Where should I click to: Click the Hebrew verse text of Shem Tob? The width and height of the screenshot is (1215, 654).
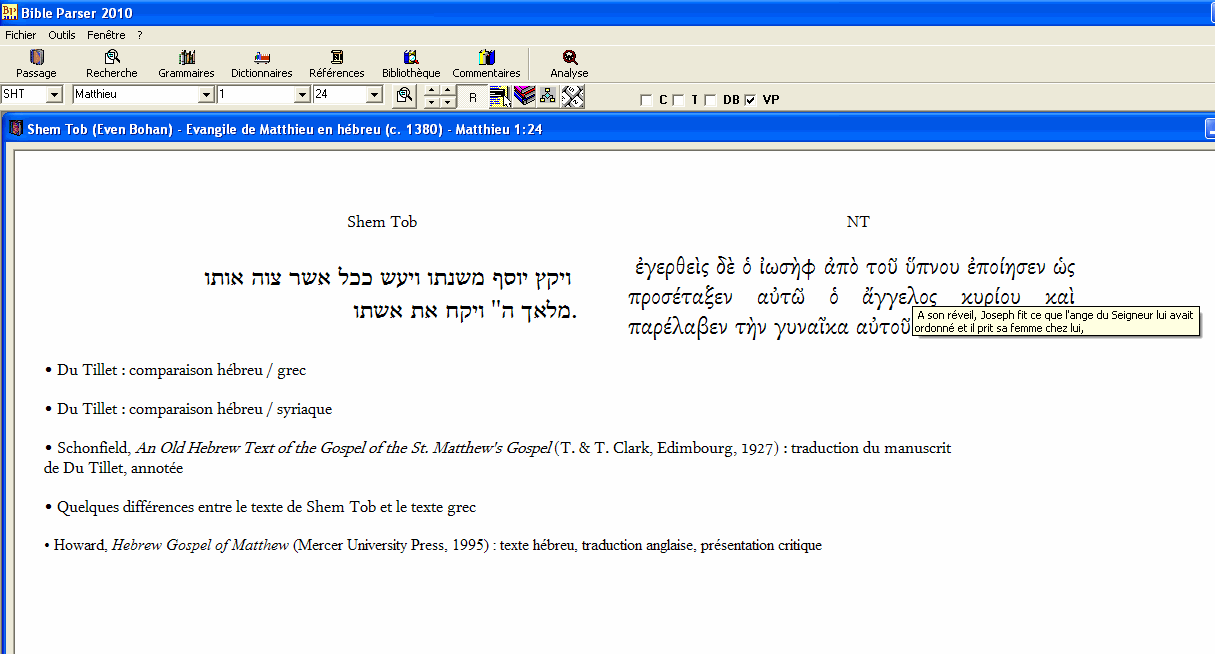tap(392, 293)
